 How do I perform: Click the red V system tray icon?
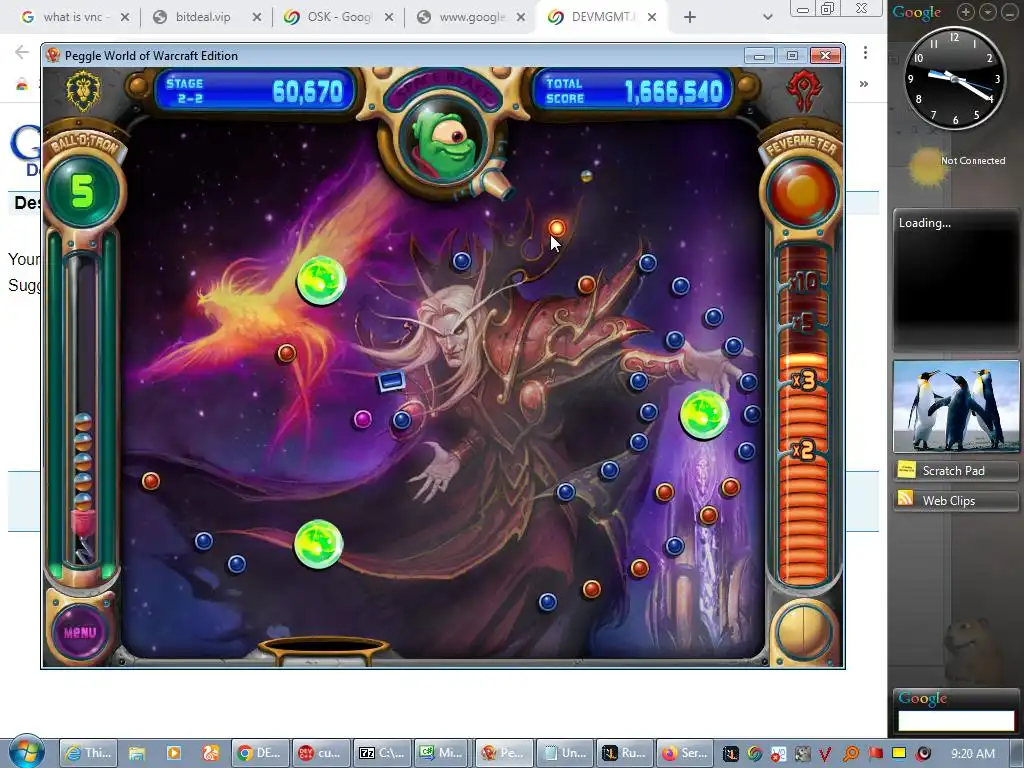click(x=825, y=754)
